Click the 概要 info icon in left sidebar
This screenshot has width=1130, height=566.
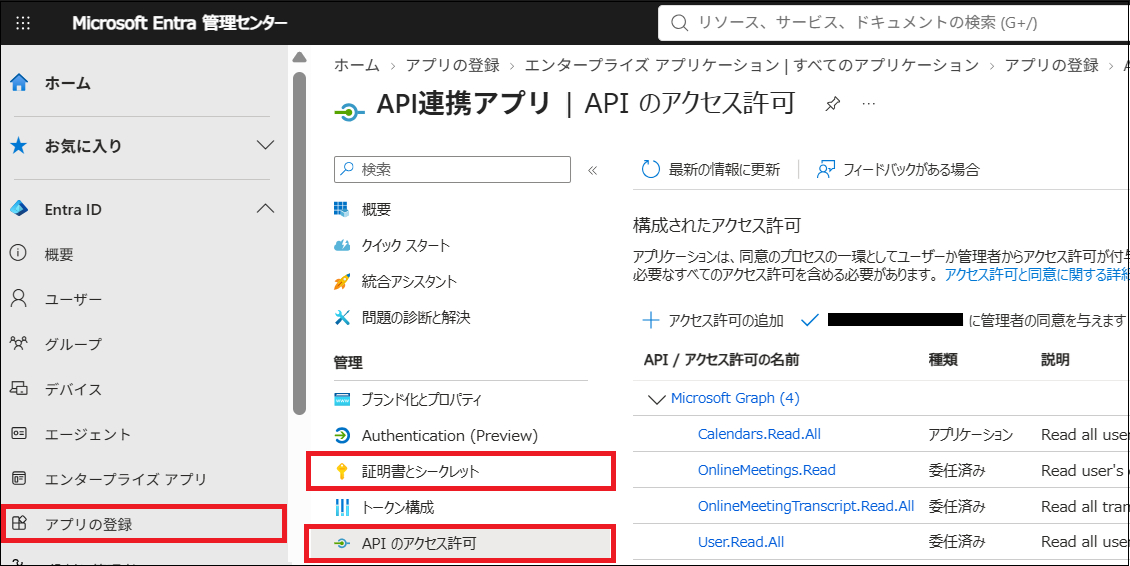[19, 254]
